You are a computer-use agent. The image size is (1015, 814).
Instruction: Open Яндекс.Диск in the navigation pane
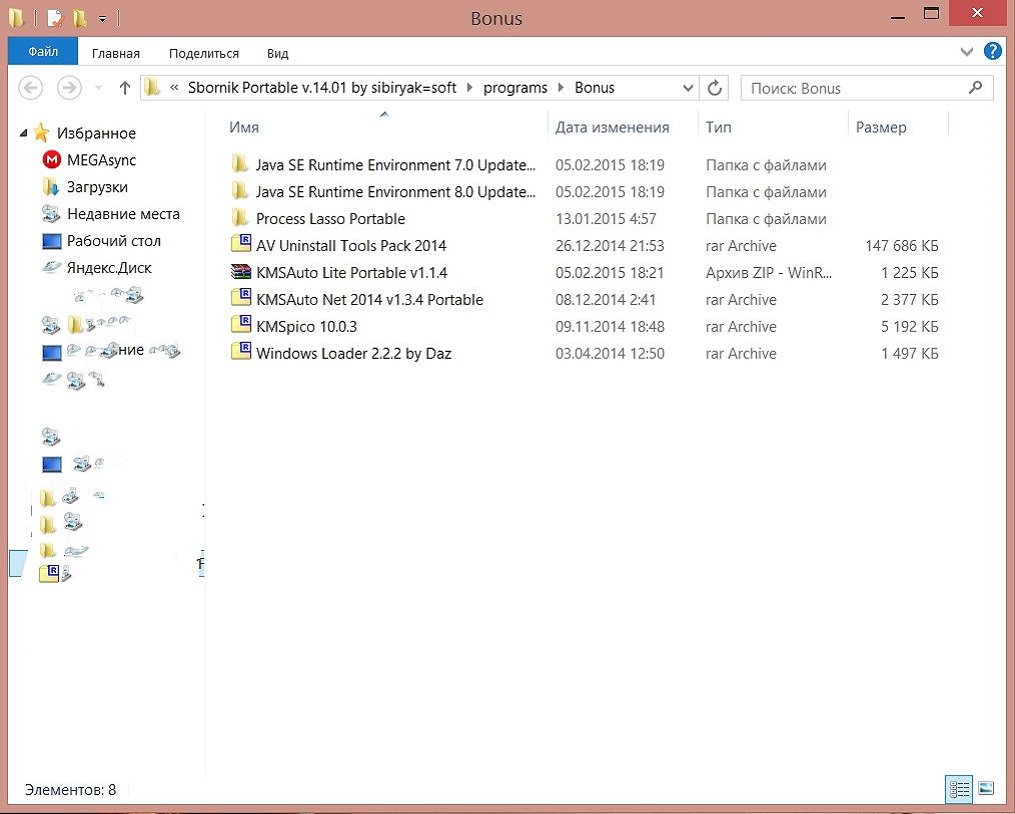109,267
